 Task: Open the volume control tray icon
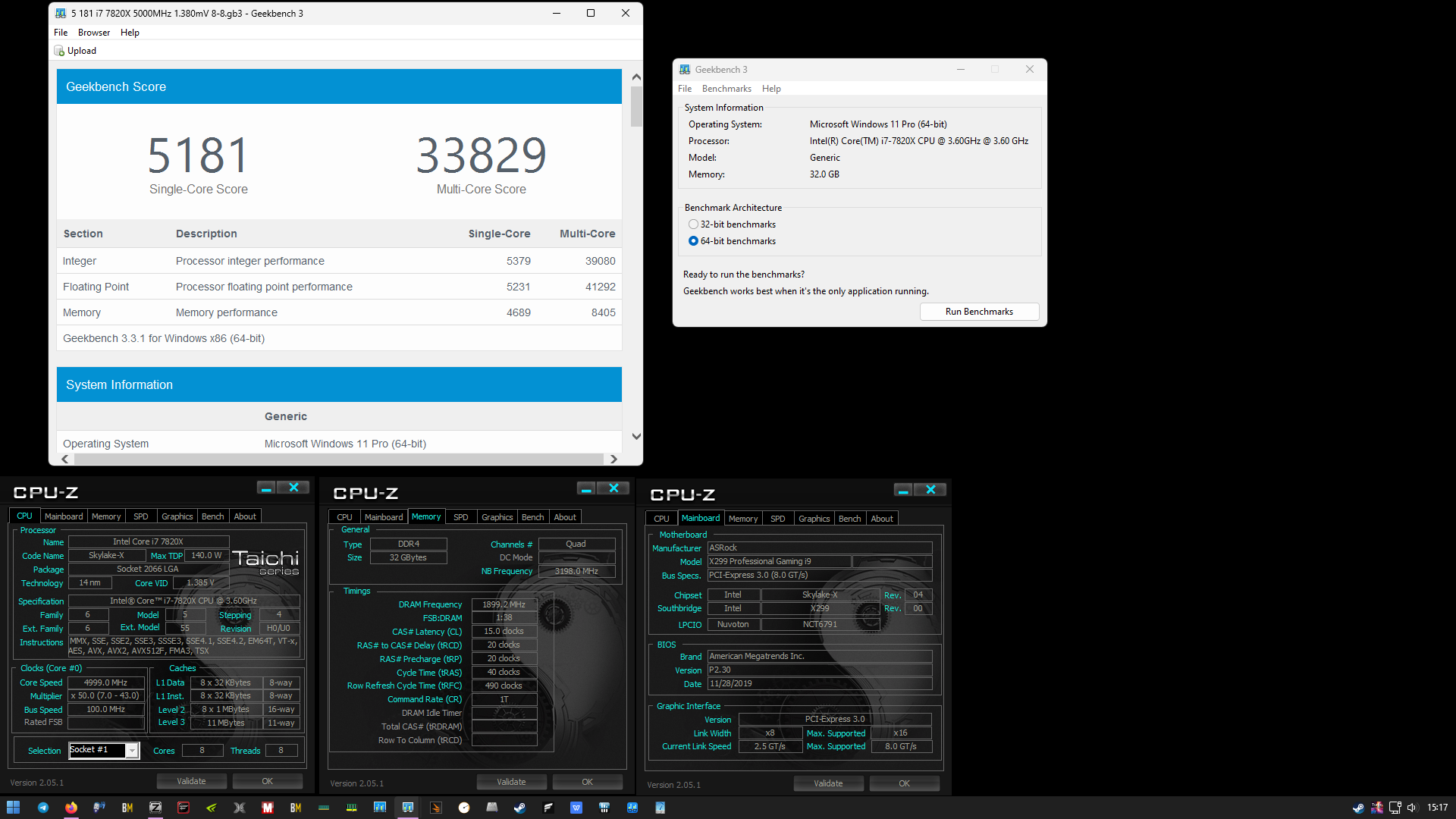pyautogui.click(x=1413, y=808)
